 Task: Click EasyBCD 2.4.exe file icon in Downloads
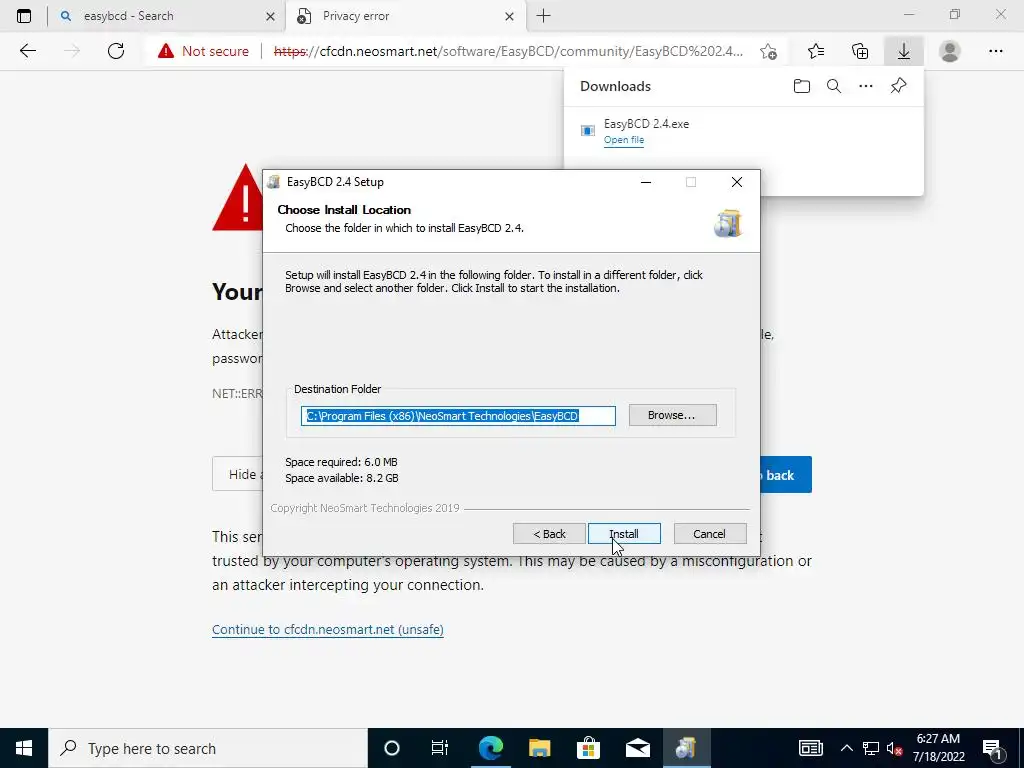[x=588, y=131]
